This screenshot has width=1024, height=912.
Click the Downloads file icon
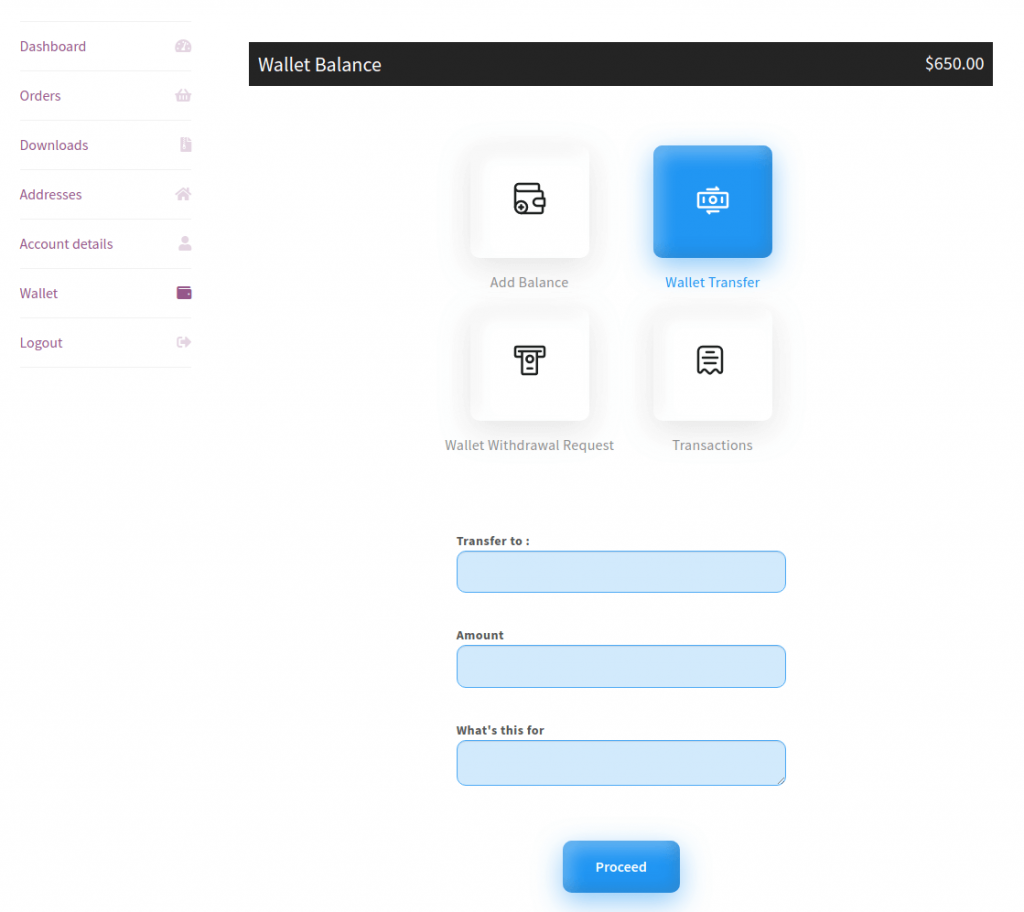(x=185, y=144)
